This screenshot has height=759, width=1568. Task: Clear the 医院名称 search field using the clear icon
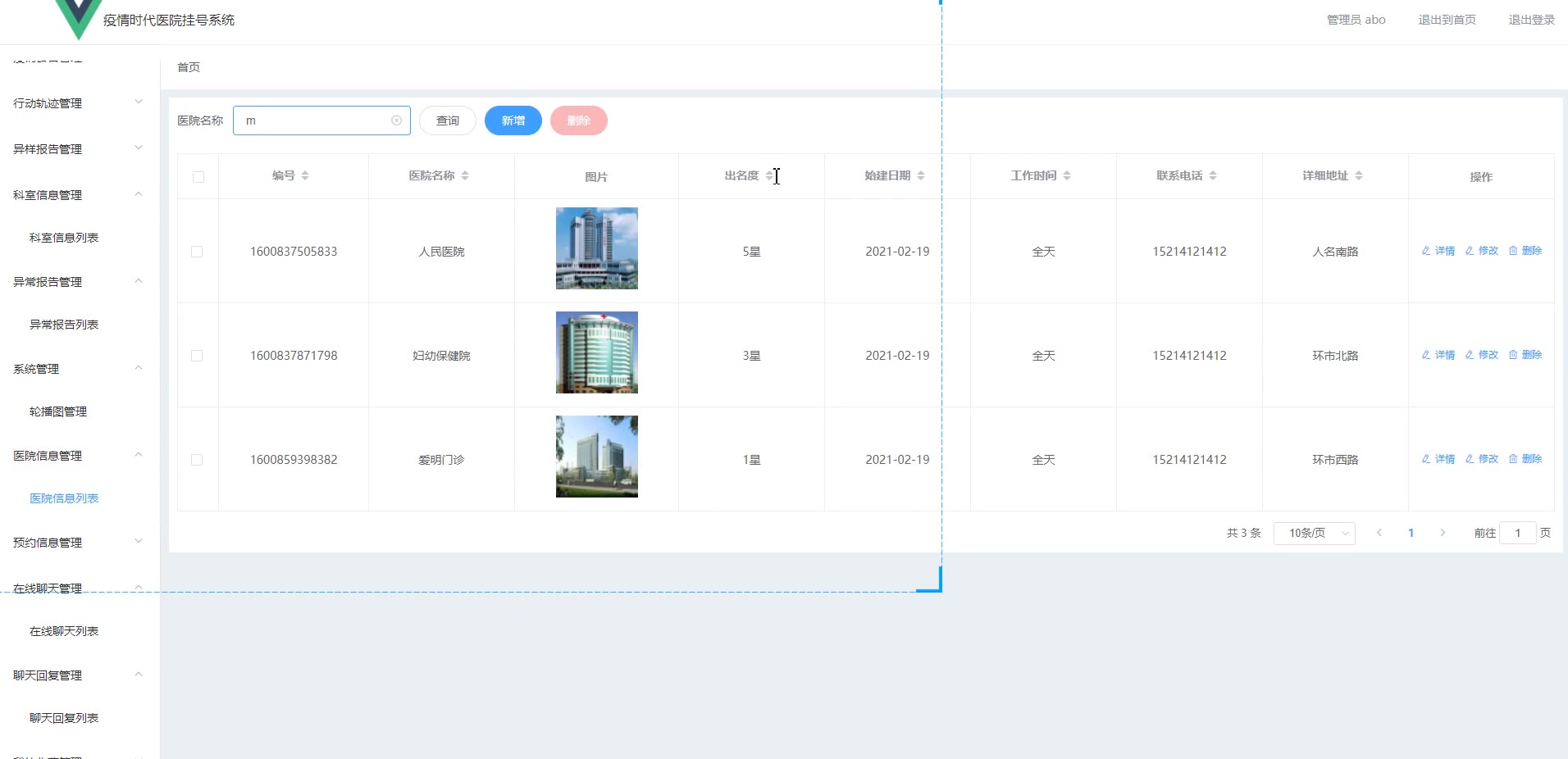click(x=396, y=120)
